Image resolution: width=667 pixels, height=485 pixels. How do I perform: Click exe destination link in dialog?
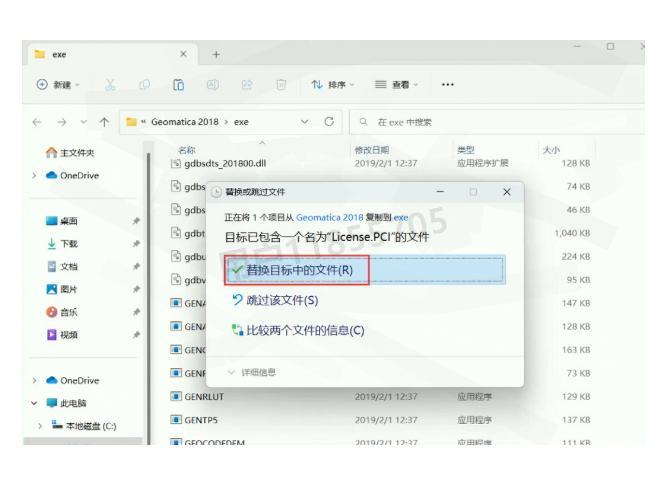401,217
